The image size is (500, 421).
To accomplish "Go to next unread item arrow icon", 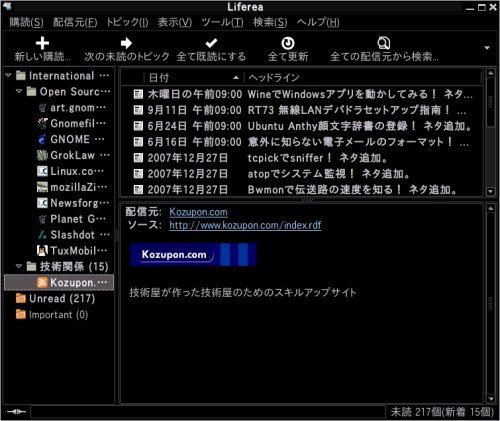I will [126, 43].
